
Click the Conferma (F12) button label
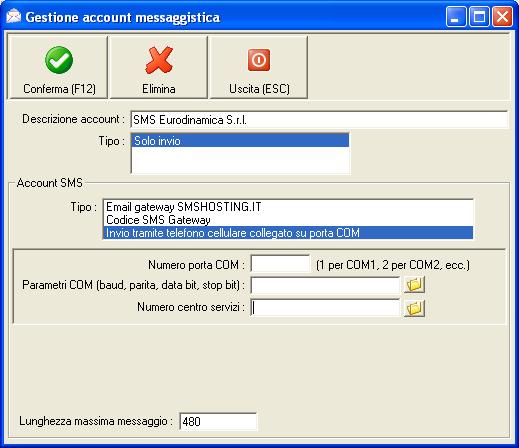click(x=59, y=89)
